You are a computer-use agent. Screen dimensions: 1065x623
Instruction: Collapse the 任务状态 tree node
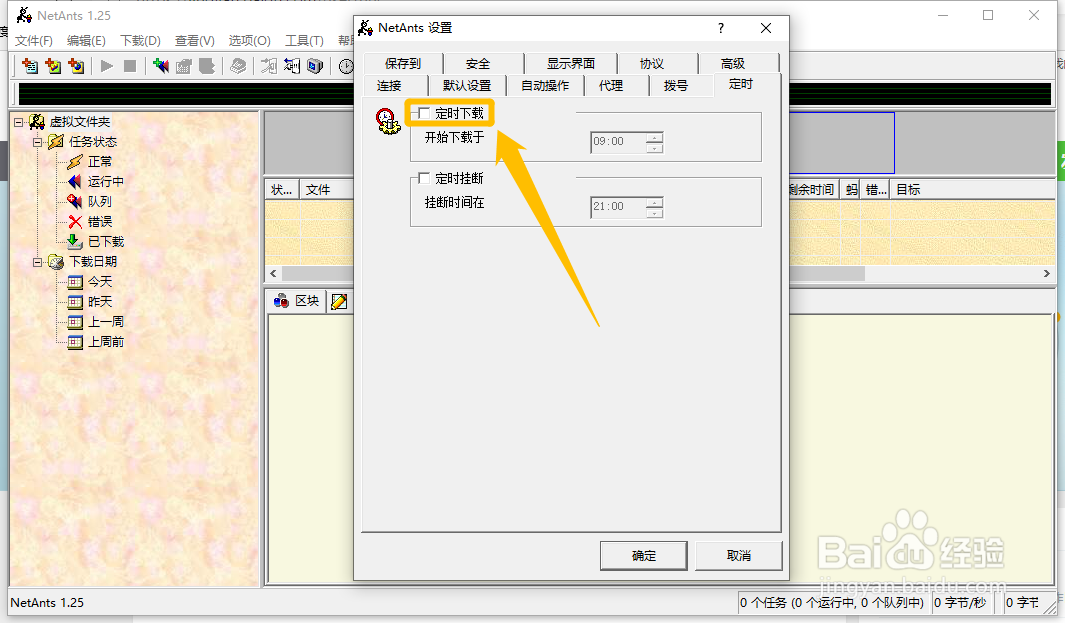click(37, 142)
